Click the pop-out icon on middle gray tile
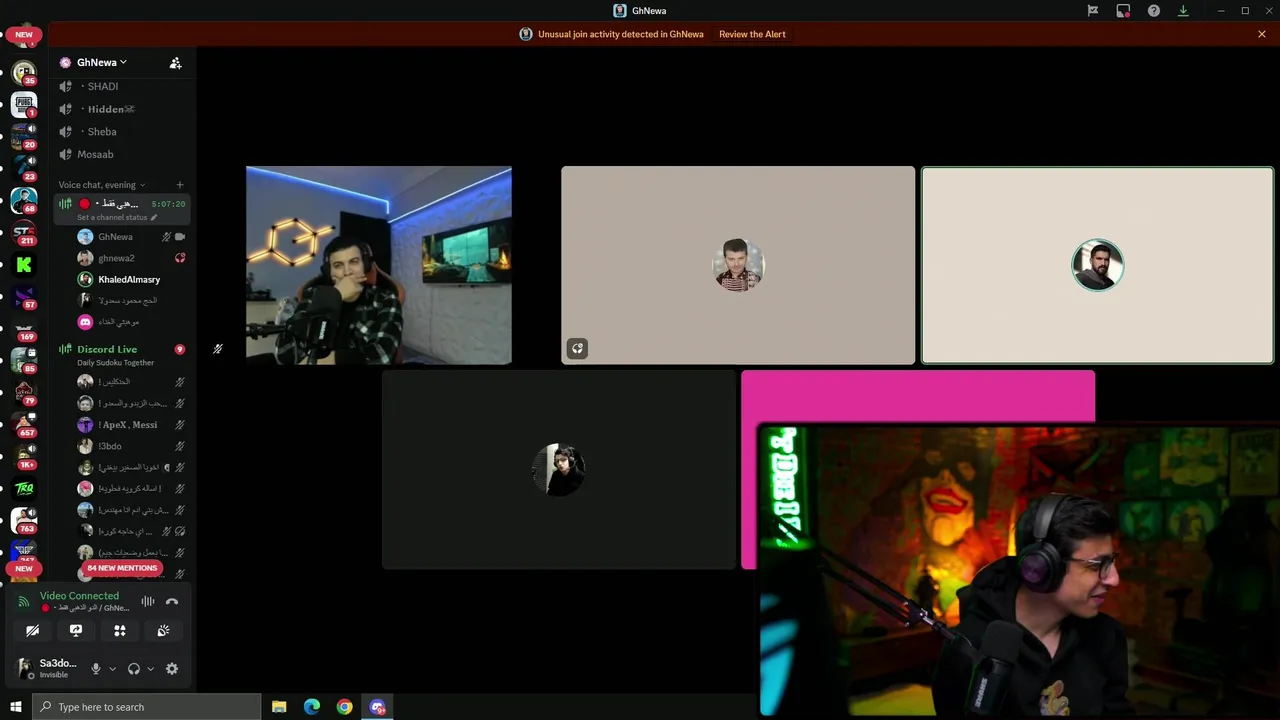 pyautogui.click(x=577, y=349)
